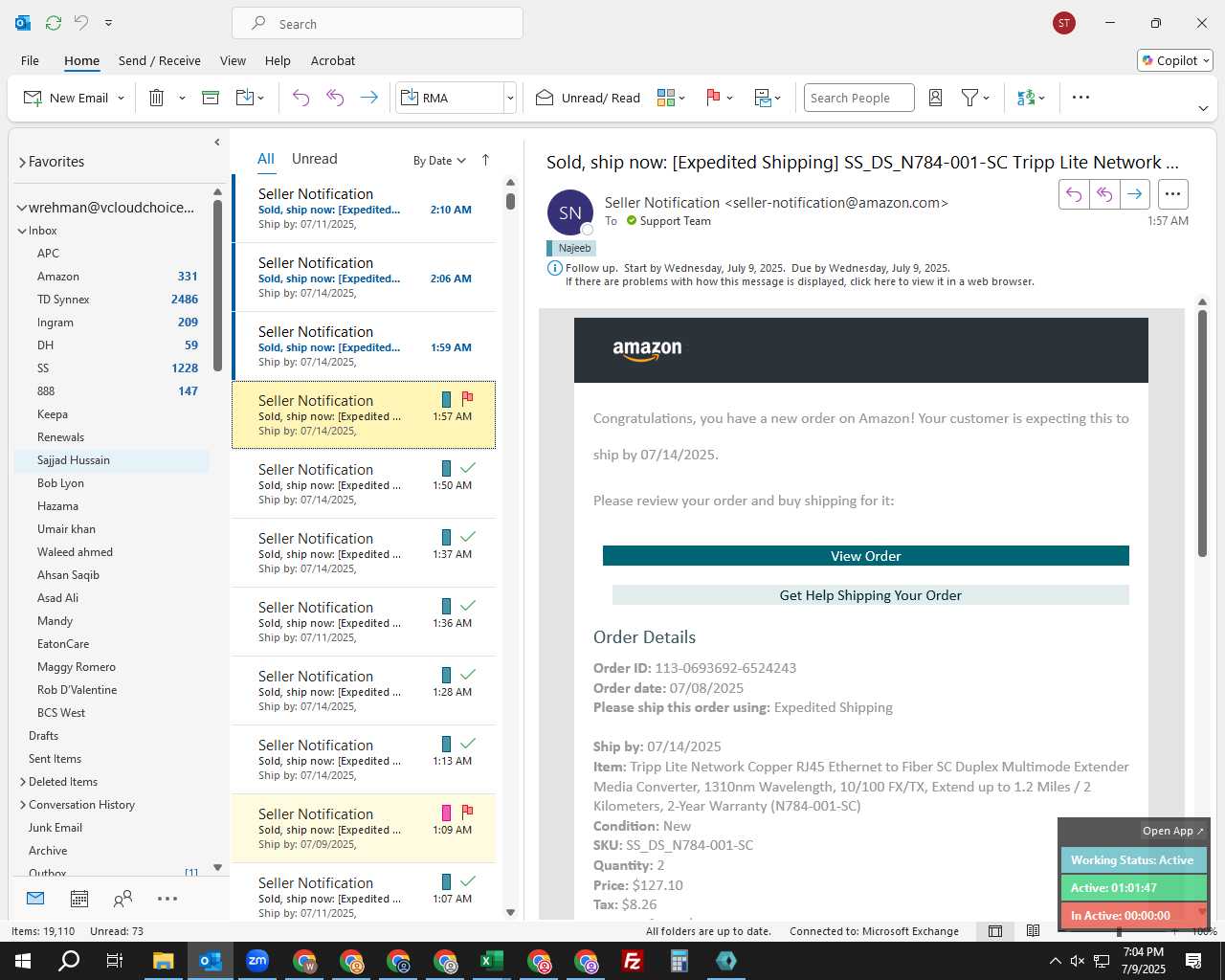Click the red Follow Up flag icon in ribbon
The height and width of the screenshot is (980, 1225).
[x=713, y=98]
